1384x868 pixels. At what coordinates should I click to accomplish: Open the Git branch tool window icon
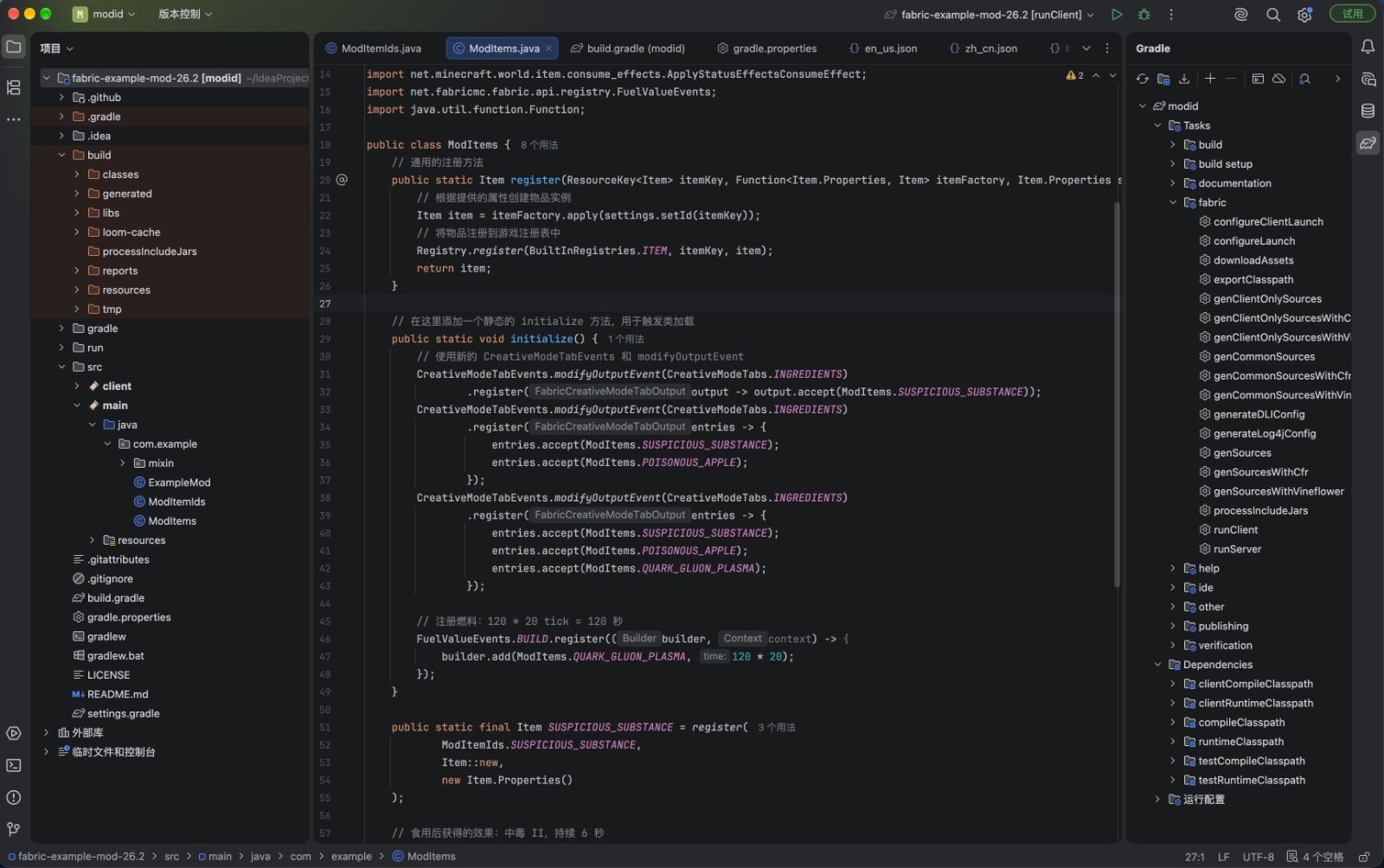click(14, 829)
